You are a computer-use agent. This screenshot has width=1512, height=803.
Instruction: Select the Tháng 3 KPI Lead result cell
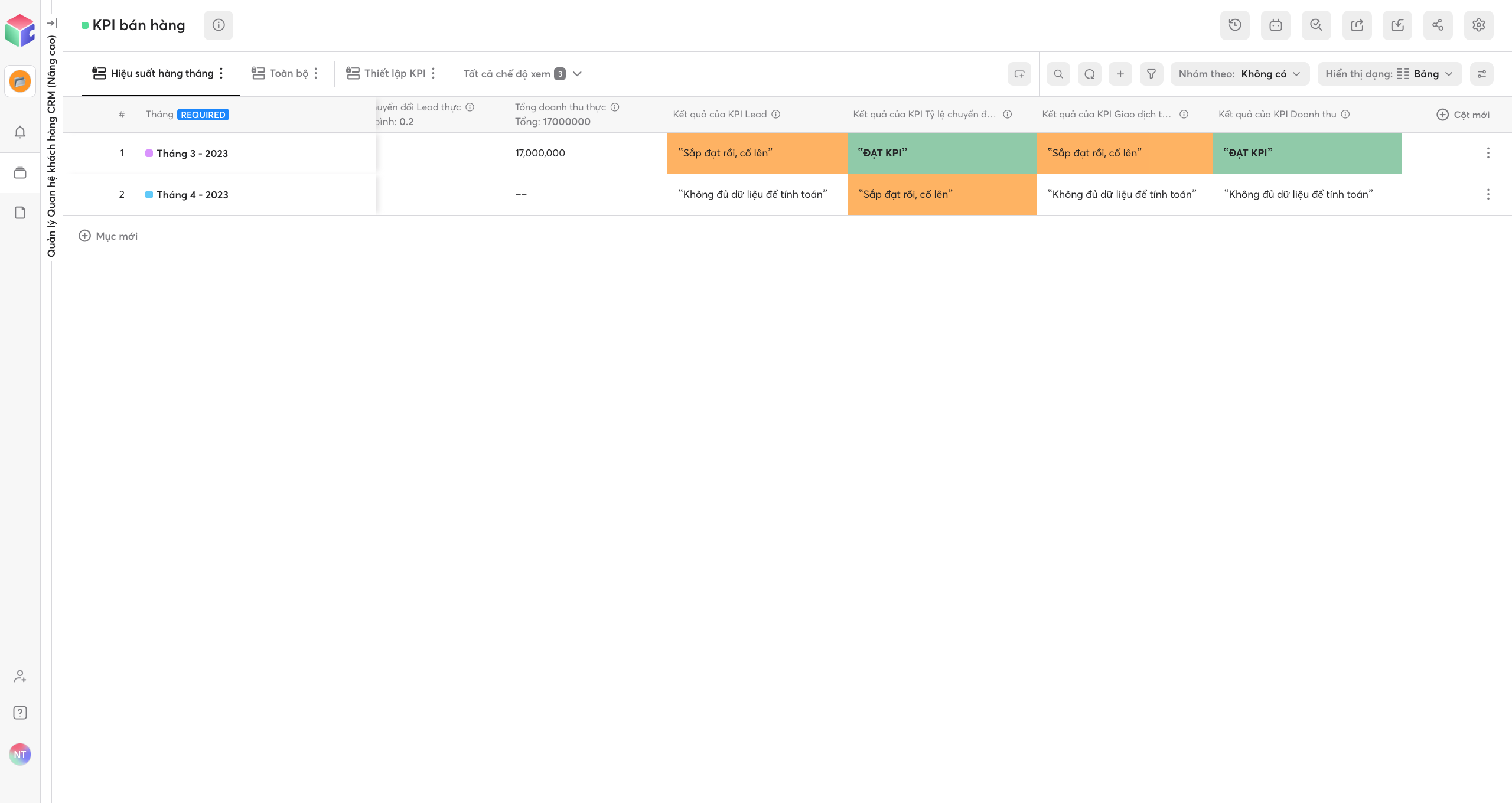757,153
